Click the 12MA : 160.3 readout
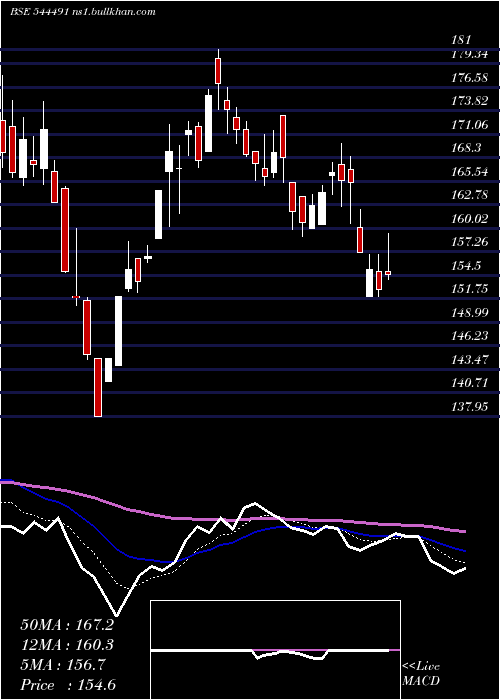 67,645
